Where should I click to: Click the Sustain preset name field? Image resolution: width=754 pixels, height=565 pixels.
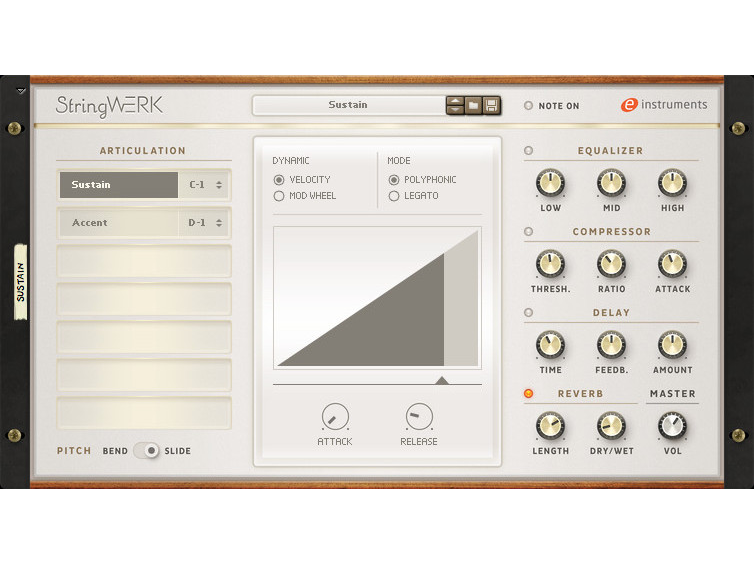click(349, 105)
